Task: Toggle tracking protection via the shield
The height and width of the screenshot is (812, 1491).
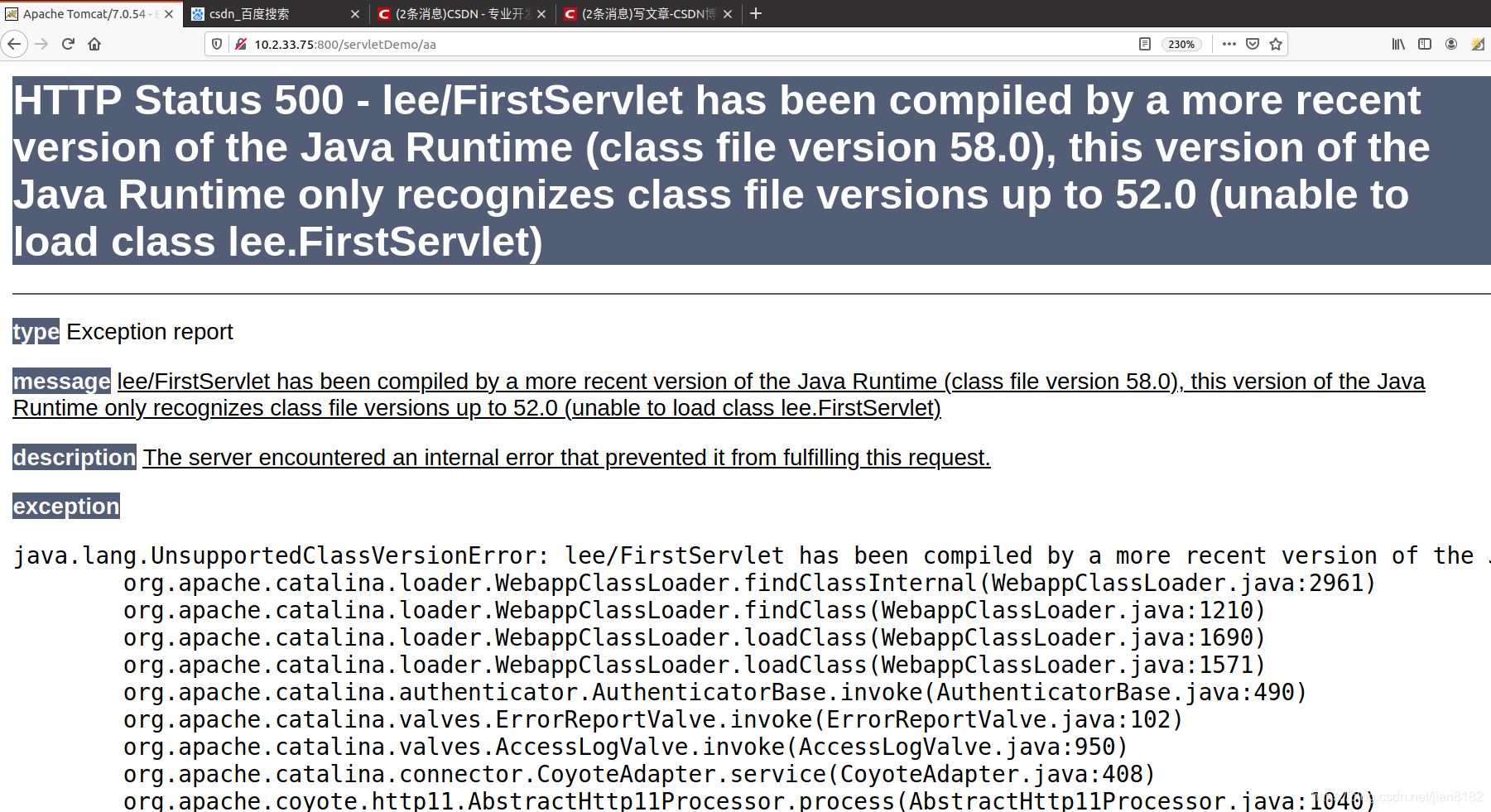Action: (216, 44)
